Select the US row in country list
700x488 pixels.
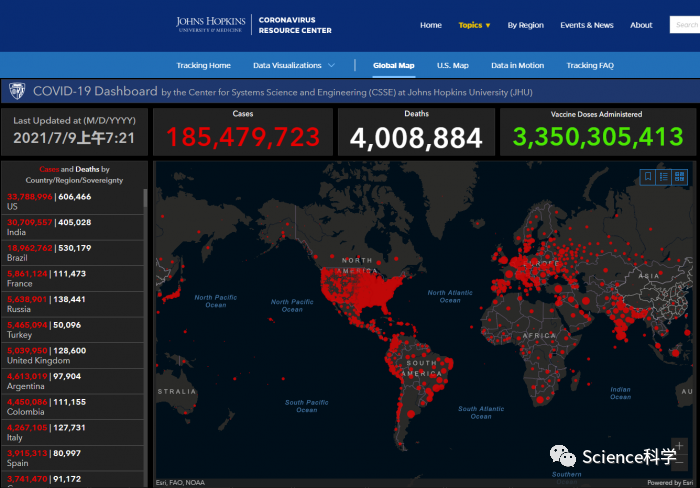[x=72, y=201]
